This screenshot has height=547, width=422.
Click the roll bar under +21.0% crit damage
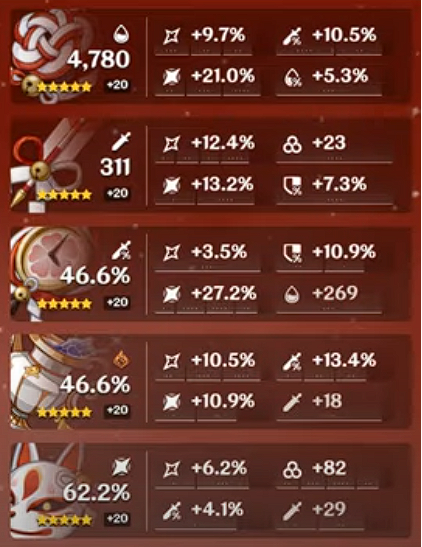click(207, 91)
